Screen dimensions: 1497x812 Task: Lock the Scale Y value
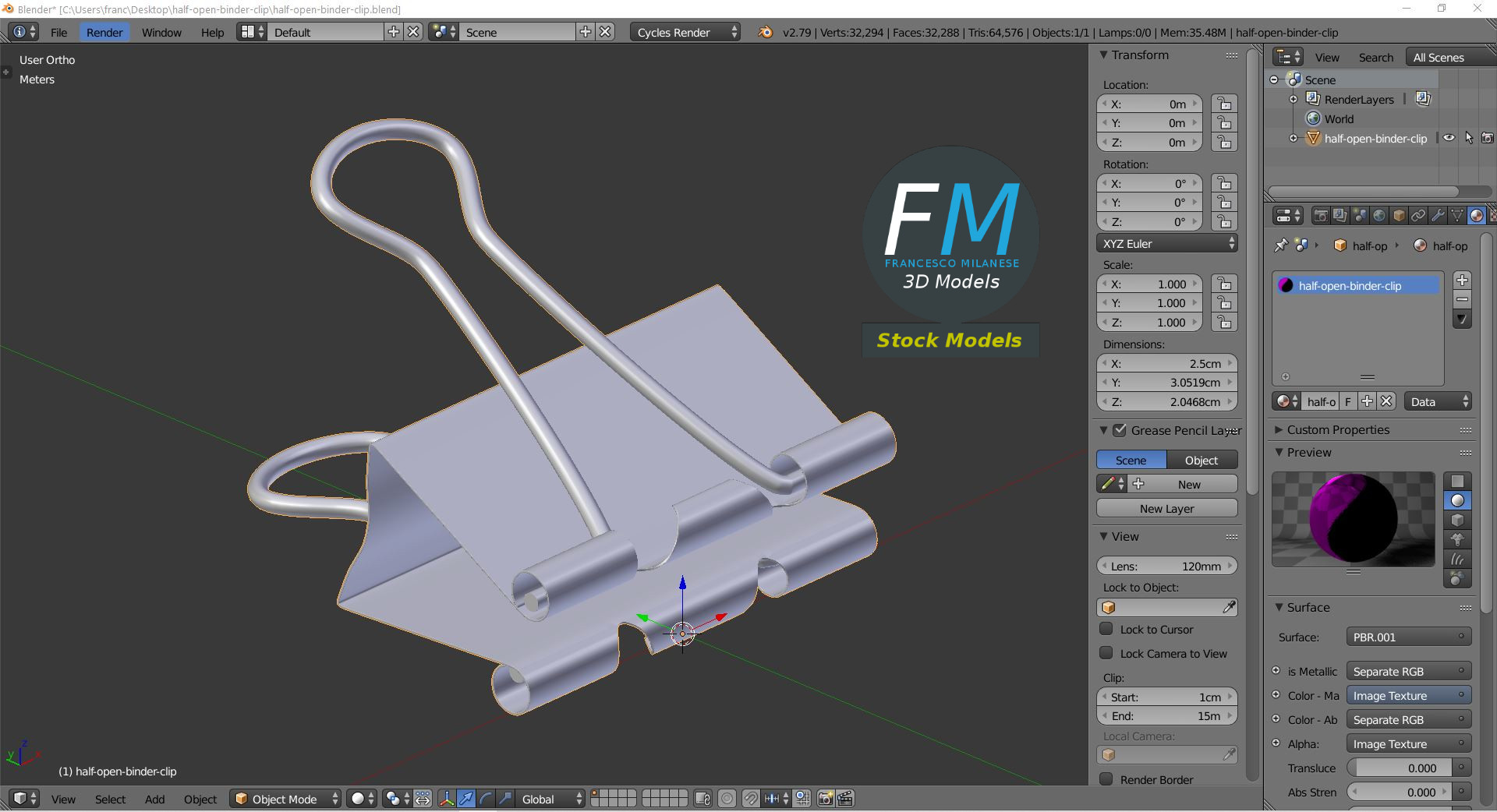[1225, 303]
